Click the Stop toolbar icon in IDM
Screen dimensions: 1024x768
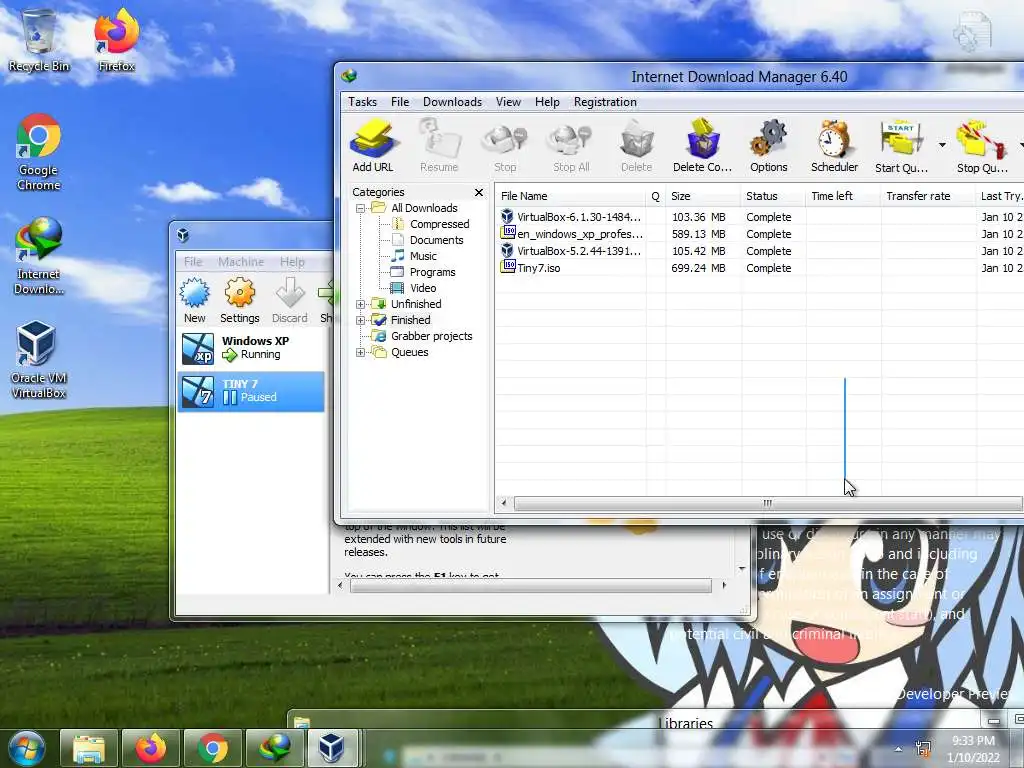(505, 145)
